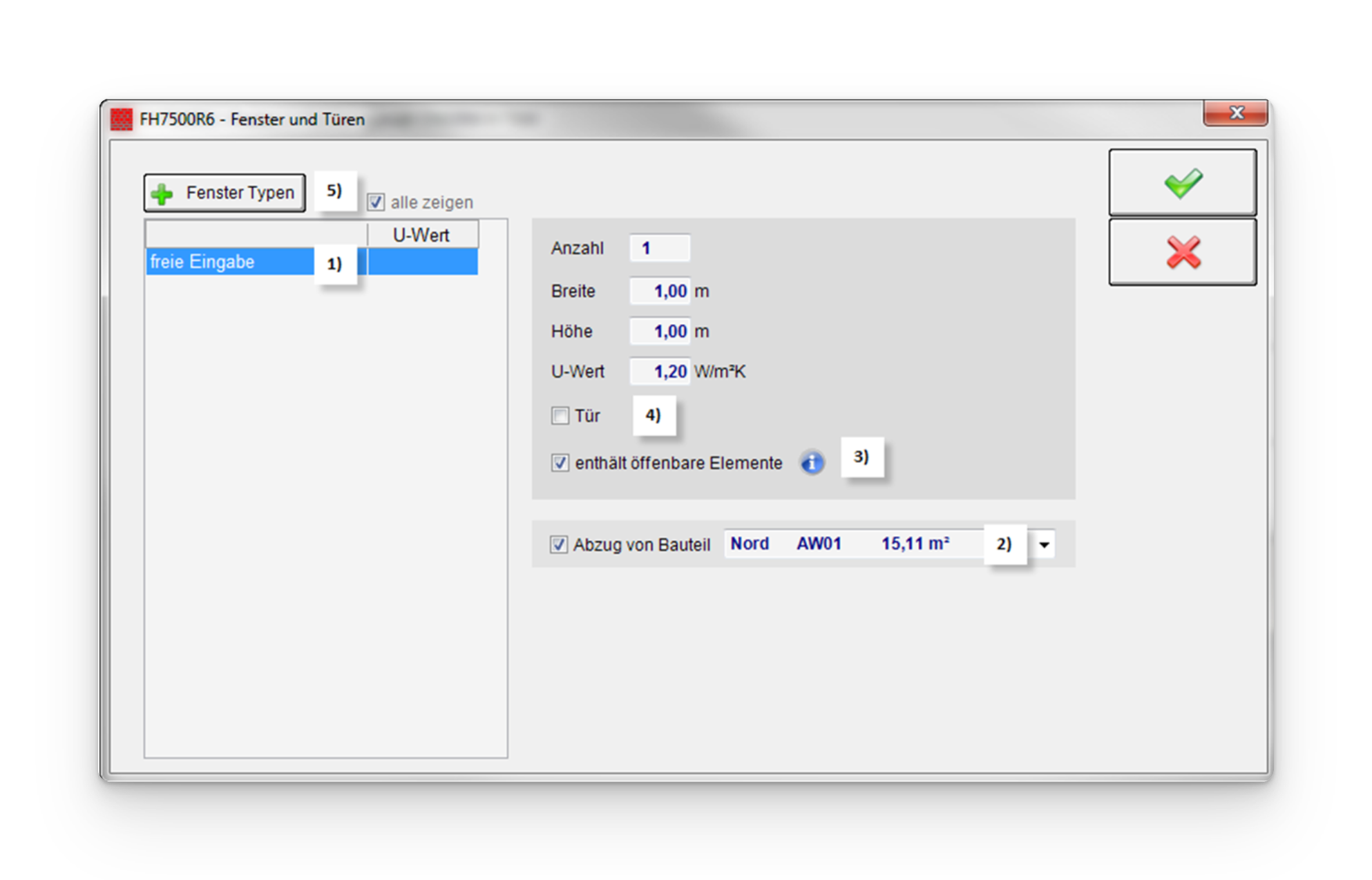1372x880 pixels.
Task: Click the U-Wert 1,20 input field
Action: coord(660,372)
